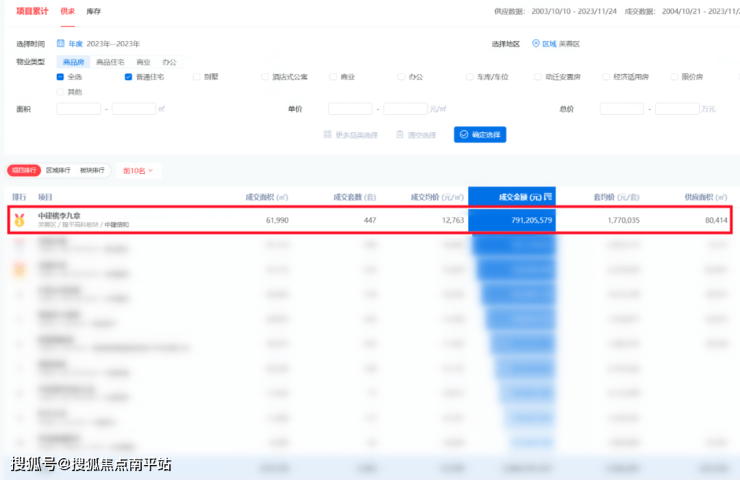Uncheck the 普通住宅 checkbox
740x480 pixels.
coord(128,77)
